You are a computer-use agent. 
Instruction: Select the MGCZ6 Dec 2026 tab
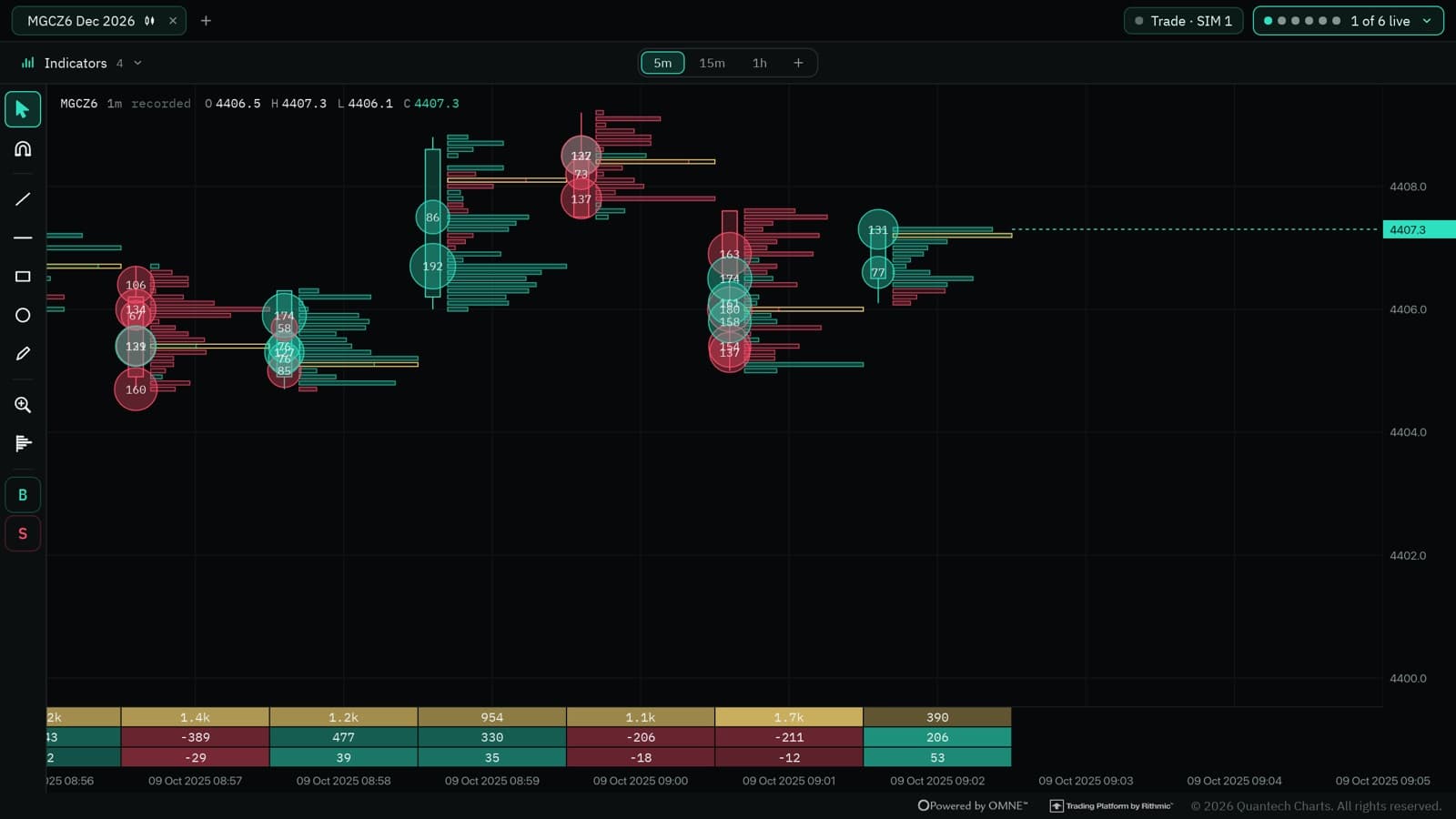point(98,21)
